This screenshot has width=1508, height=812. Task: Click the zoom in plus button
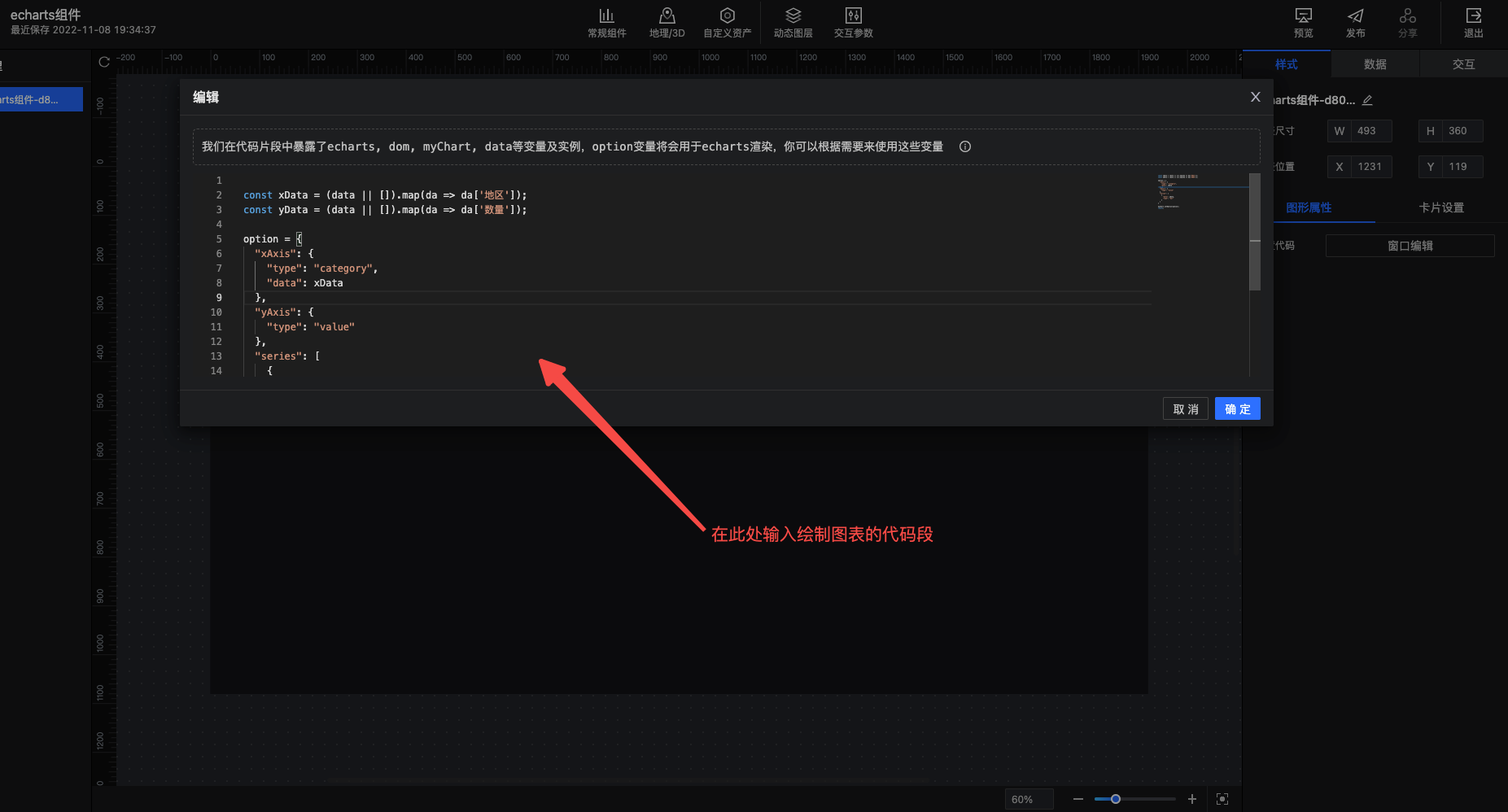1191,799
